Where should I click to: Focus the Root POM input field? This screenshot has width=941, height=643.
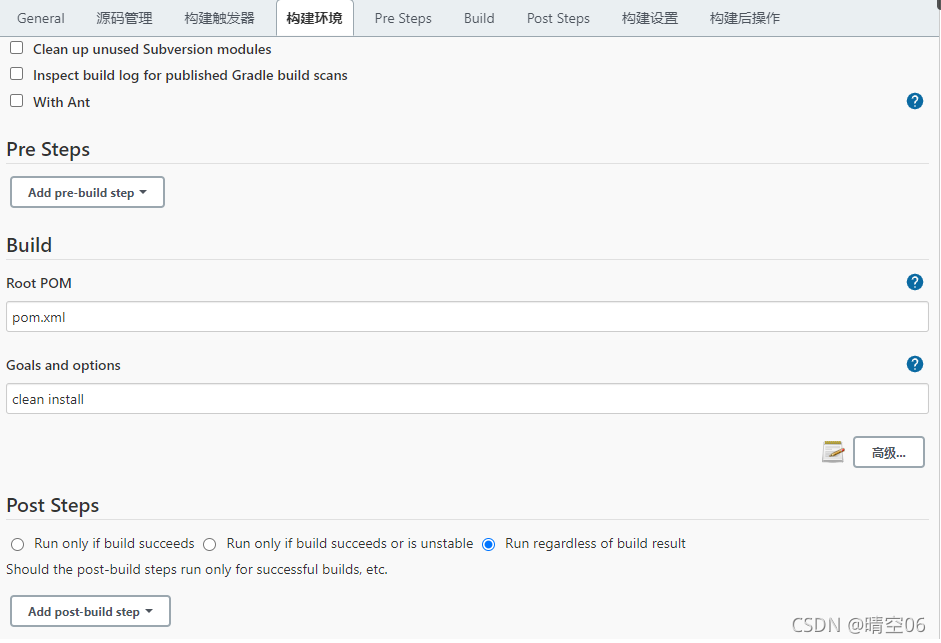point(467,317)
